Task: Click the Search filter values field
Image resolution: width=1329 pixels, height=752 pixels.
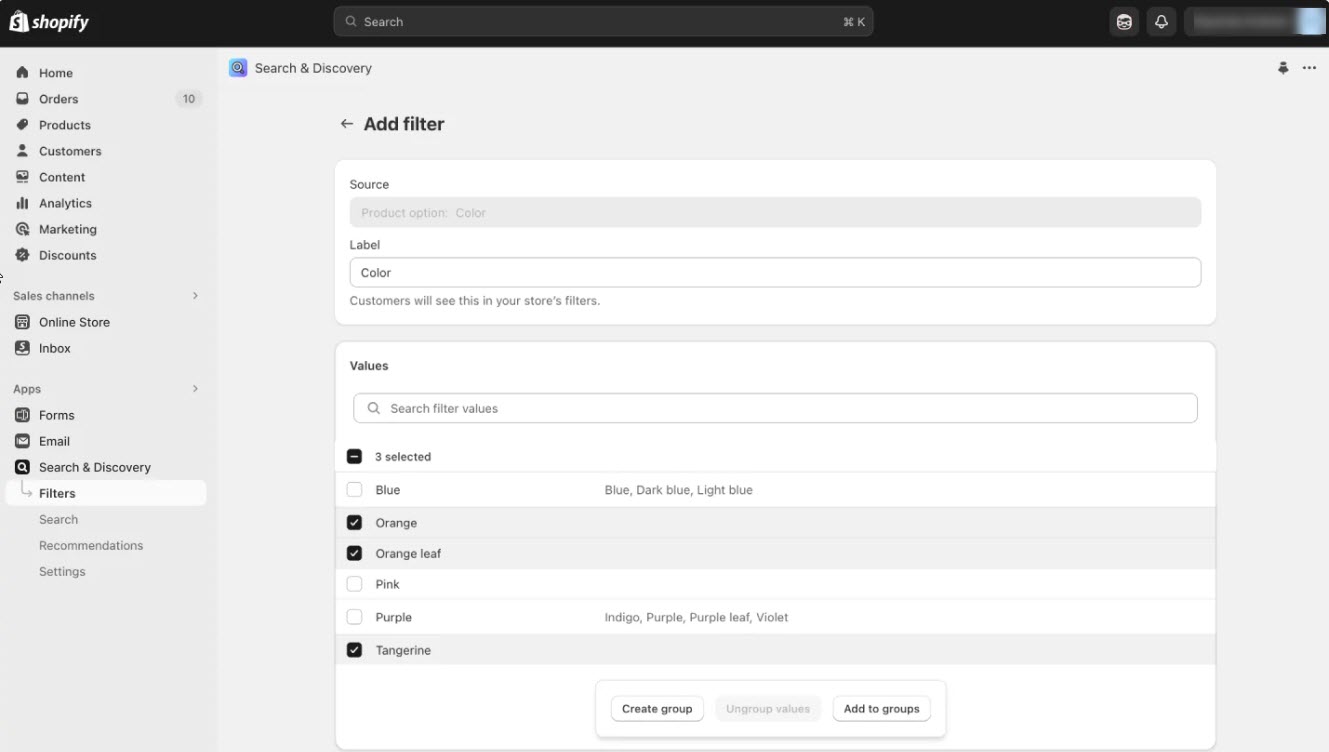Action: [775, 408]
